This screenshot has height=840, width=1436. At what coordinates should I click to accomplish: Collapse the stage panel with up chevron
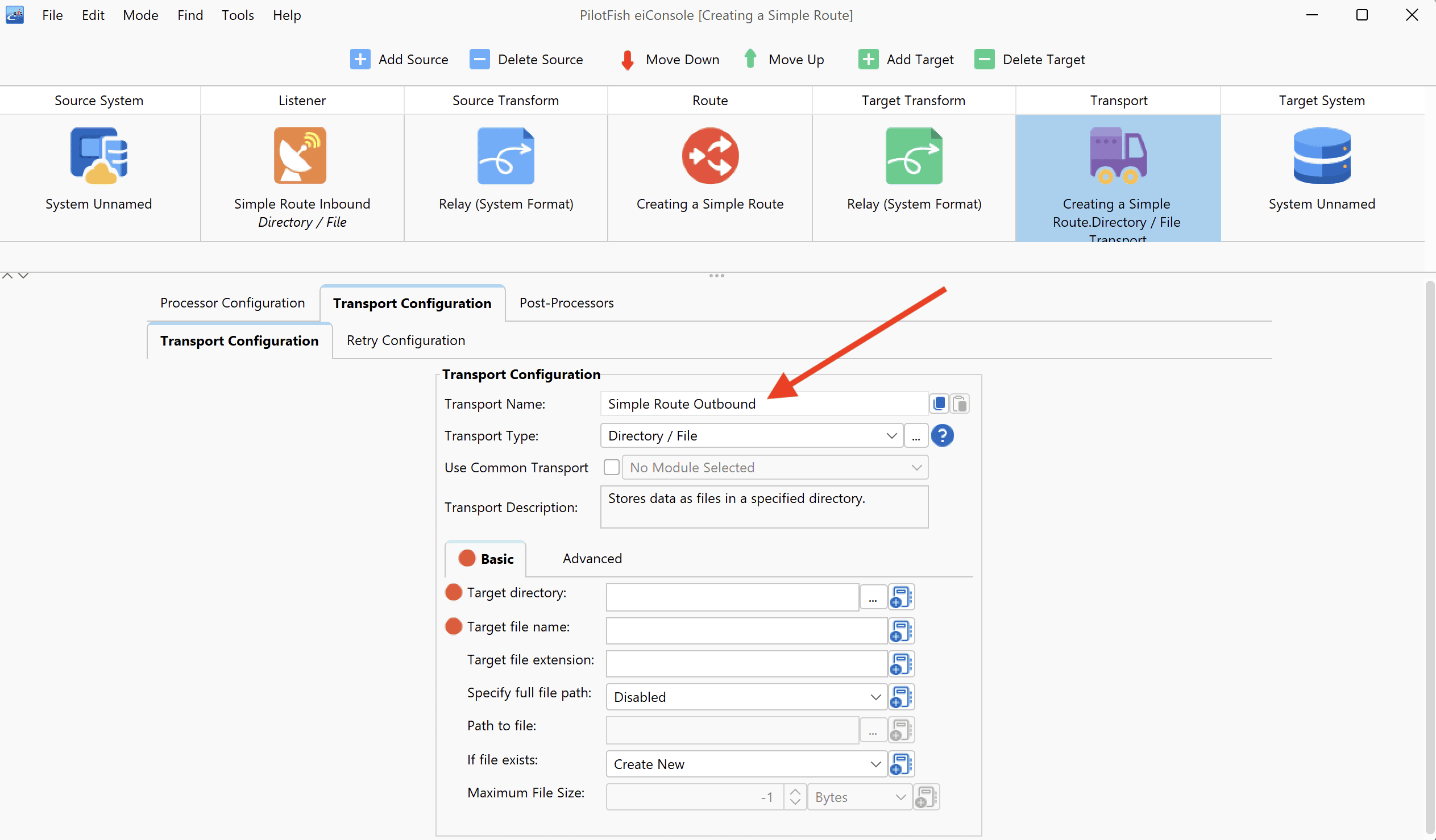click(x=7, y=275)
